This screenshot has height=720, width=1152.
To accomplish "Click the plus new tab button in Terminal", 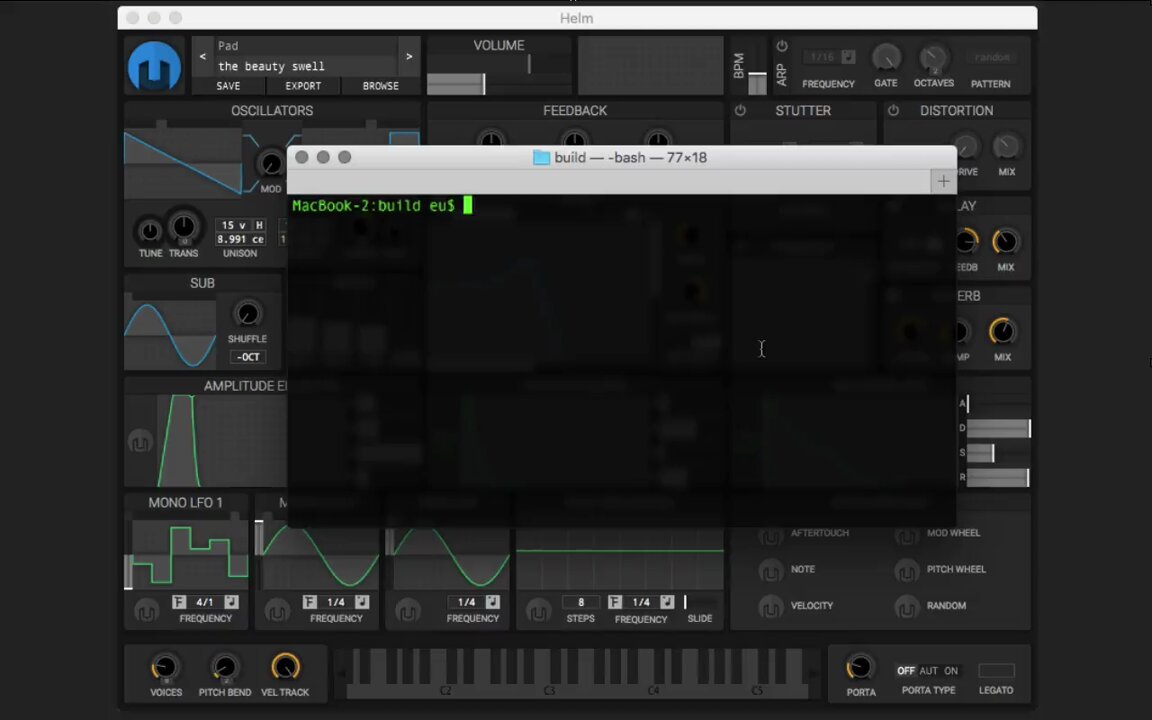I will coord(943,181).
